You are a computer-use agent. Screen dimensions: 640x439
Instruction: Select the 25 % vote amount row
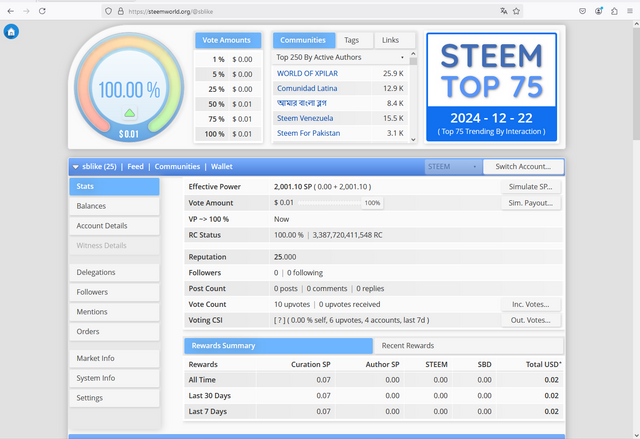(228, 89)
